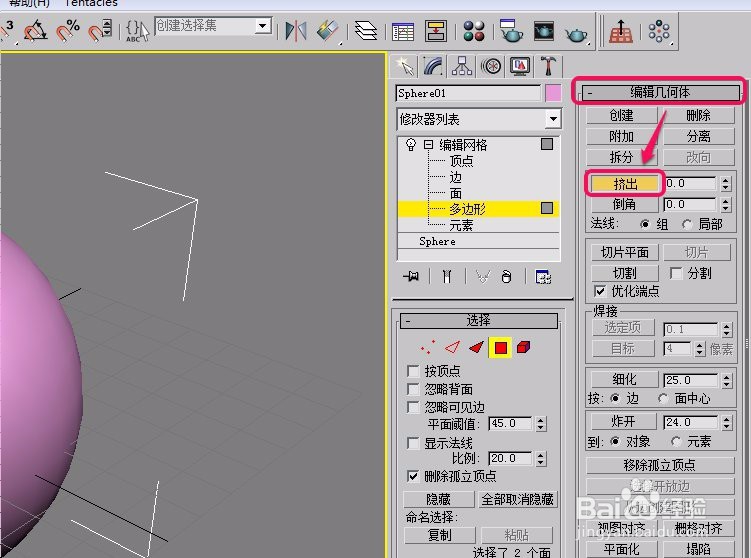Uncheck 优化端点 checkbox
Viewport: 751px width, 558px height.
(x=600, y=291)
